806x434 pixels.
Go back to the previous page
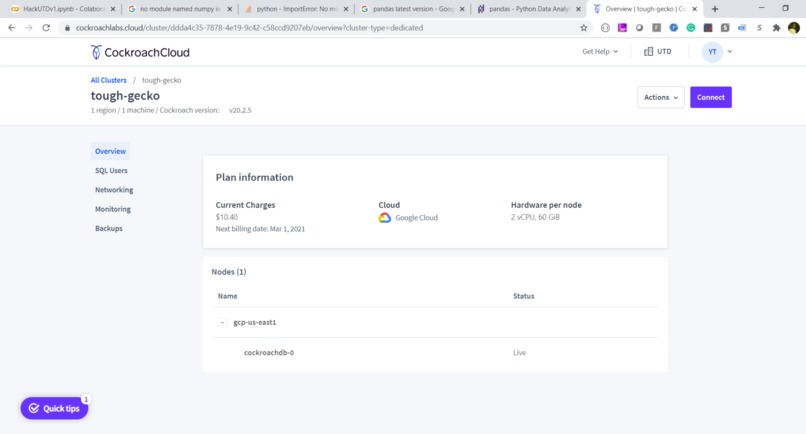(x=11, y=28)
